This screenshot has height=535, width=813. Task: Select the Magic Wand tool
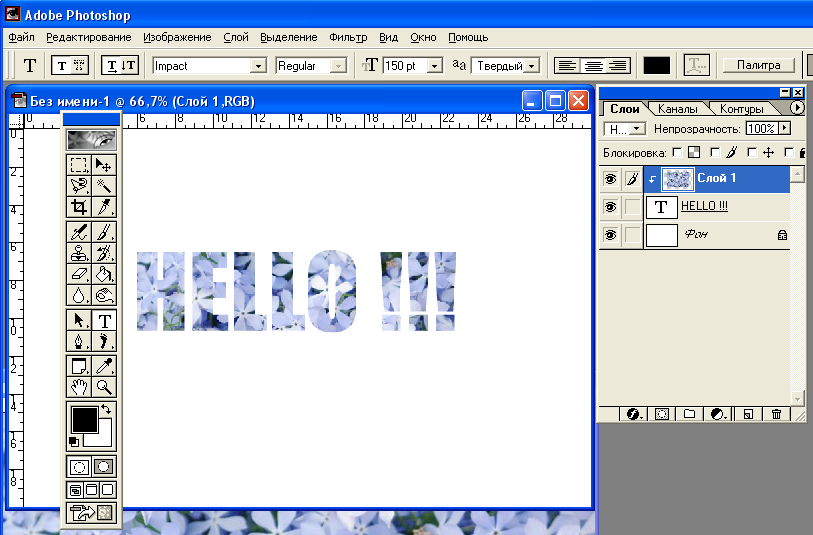tap(104, 185)
